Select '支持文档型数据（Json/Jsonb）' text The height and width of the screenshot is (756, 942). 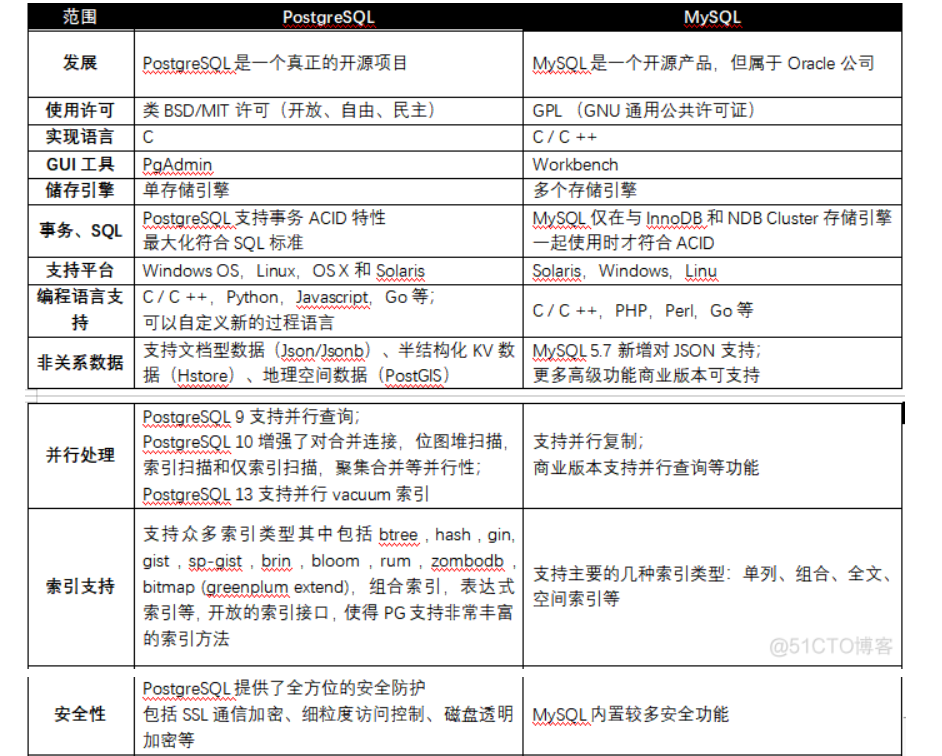[x=258, y=350]
